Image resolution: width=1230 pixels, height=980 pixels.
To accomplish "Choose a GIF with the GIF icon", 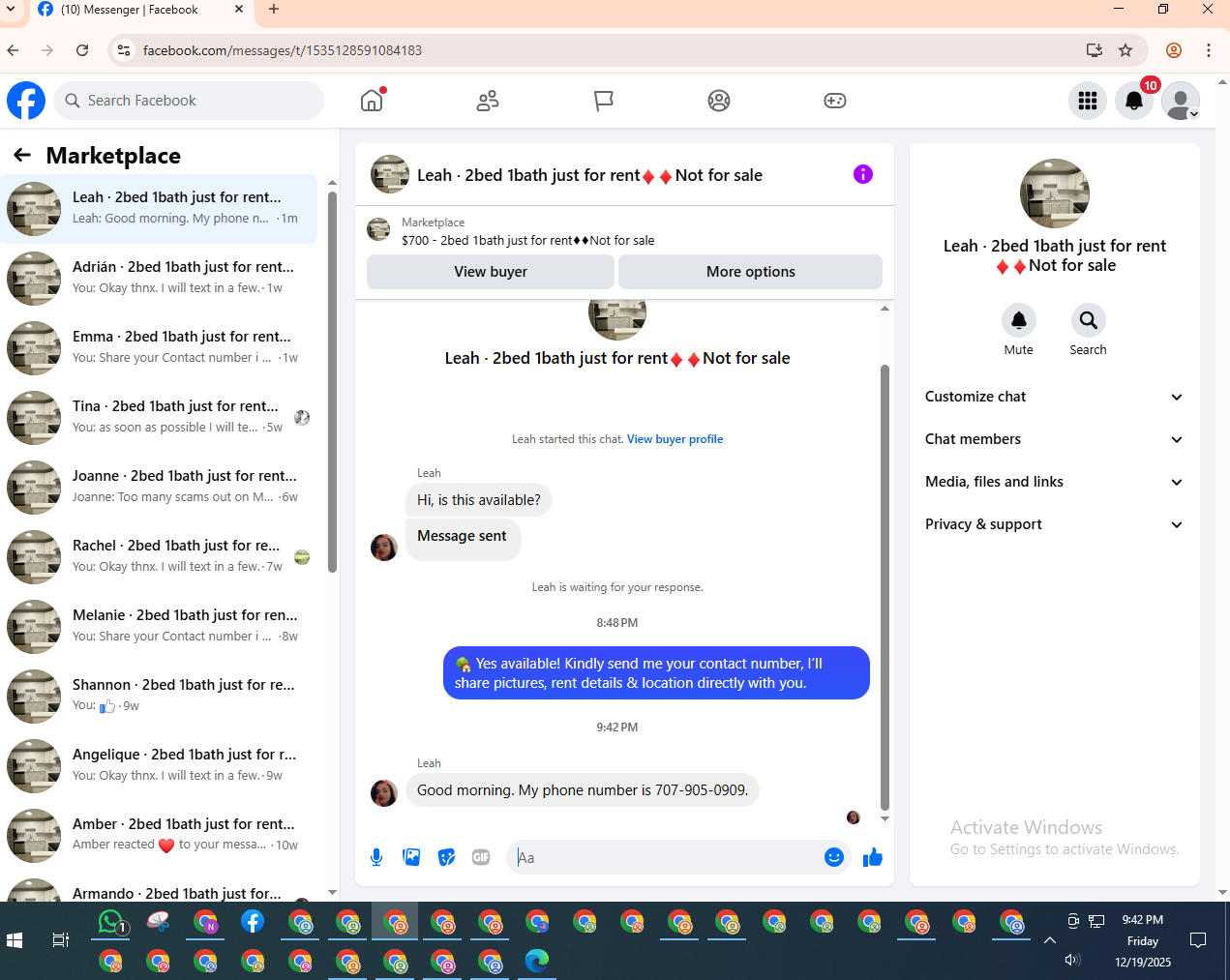I will 481,857.
